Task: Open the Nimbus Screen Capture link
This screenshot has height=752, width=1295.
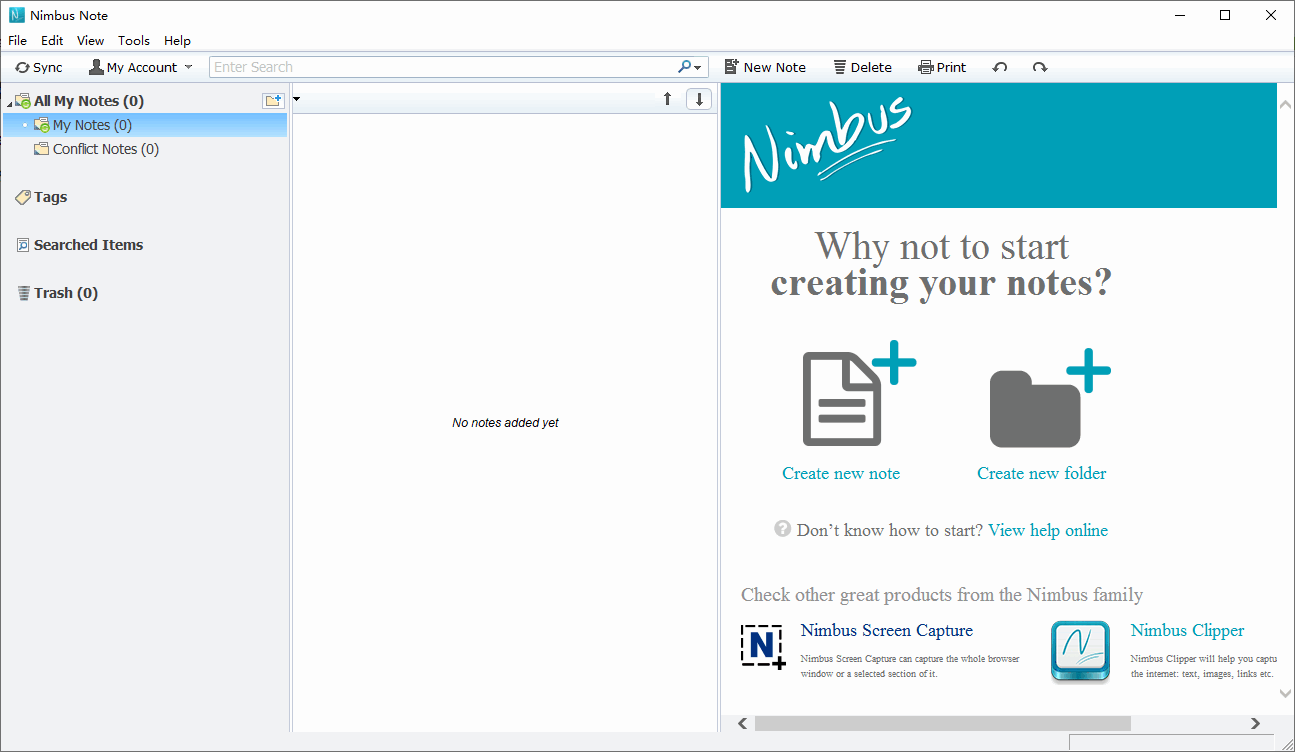Action: [887, 631]
